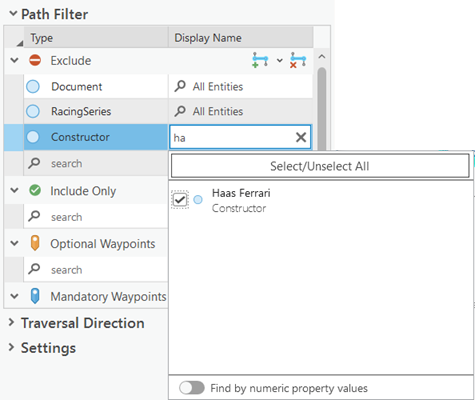The height and width of the screenshot is (400, 475).
Task: Click the red Exclude icon
Action: click(x=35, y=60)
